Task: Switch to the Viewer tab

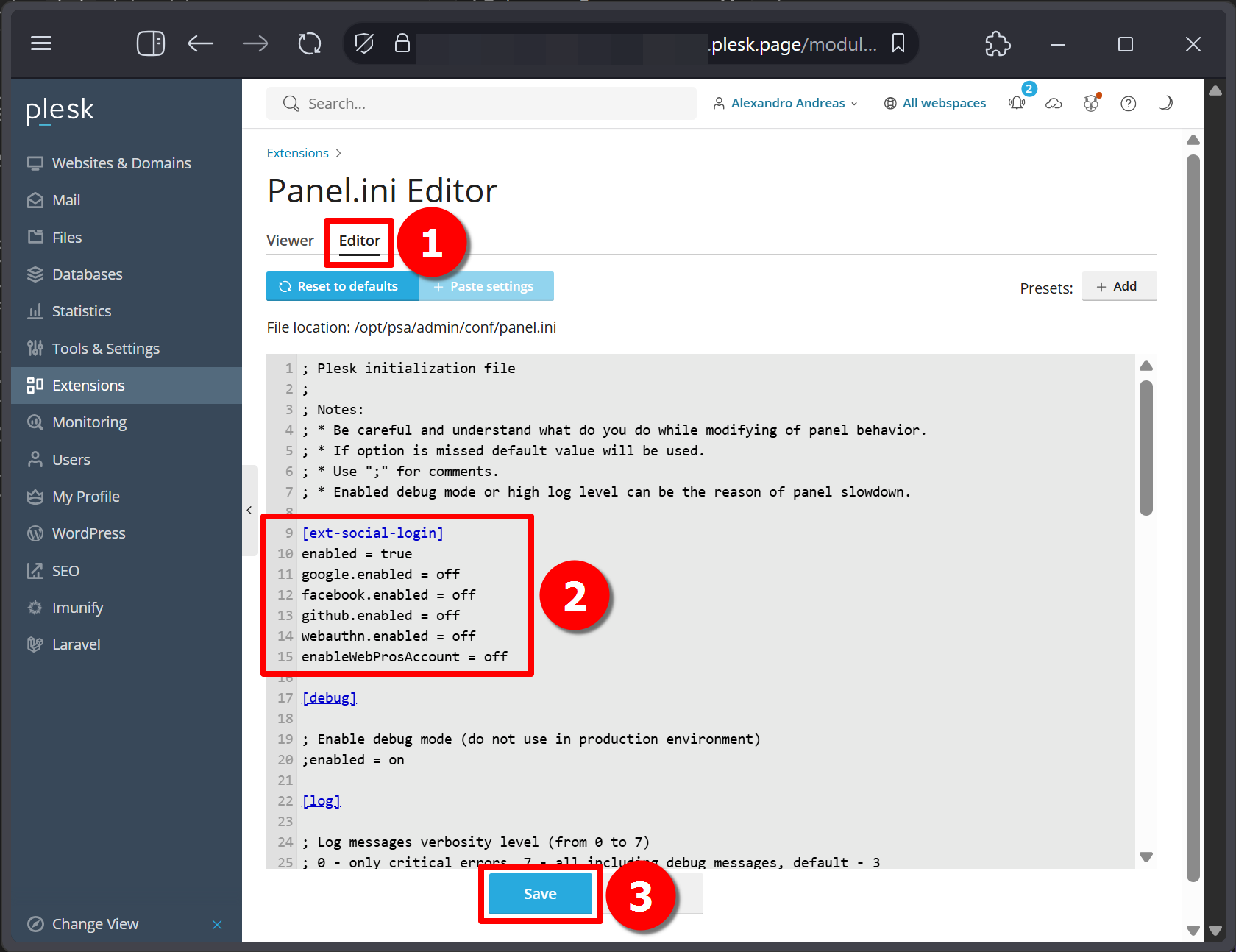Action: (290, 241)
